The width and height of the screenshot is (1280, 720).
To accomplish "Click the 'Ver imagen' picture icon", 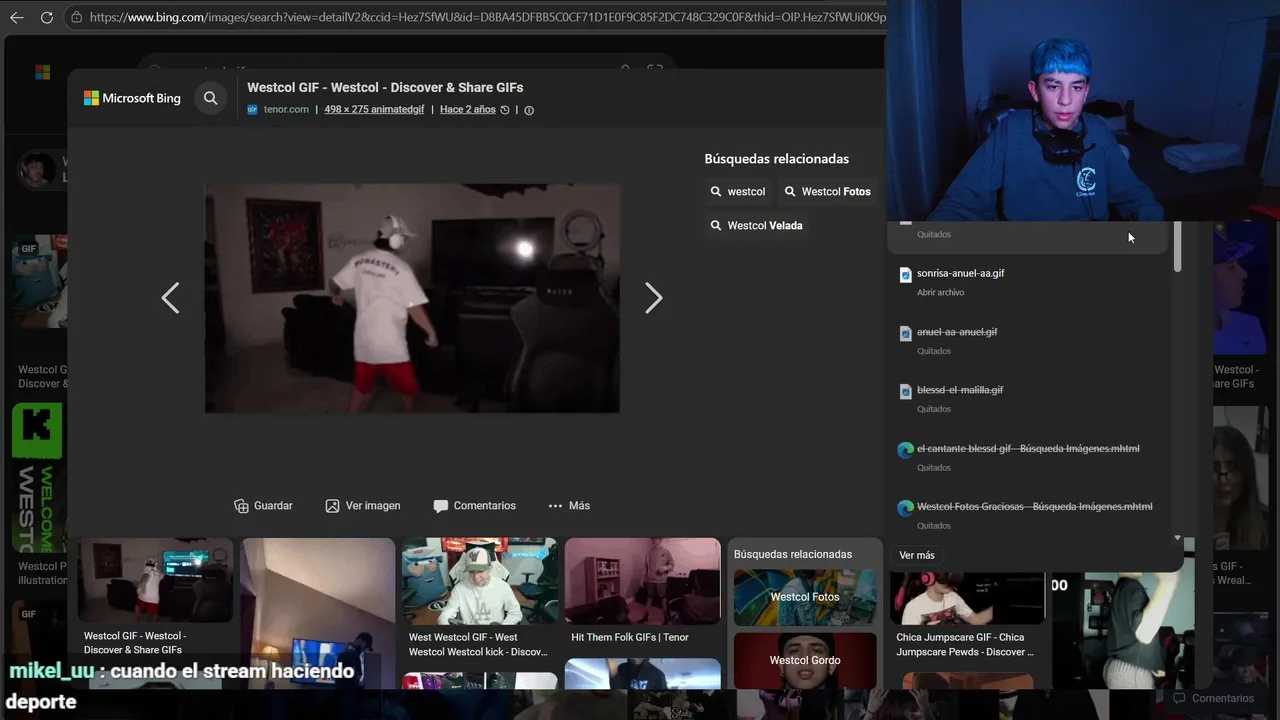I will tap(332, 506).
